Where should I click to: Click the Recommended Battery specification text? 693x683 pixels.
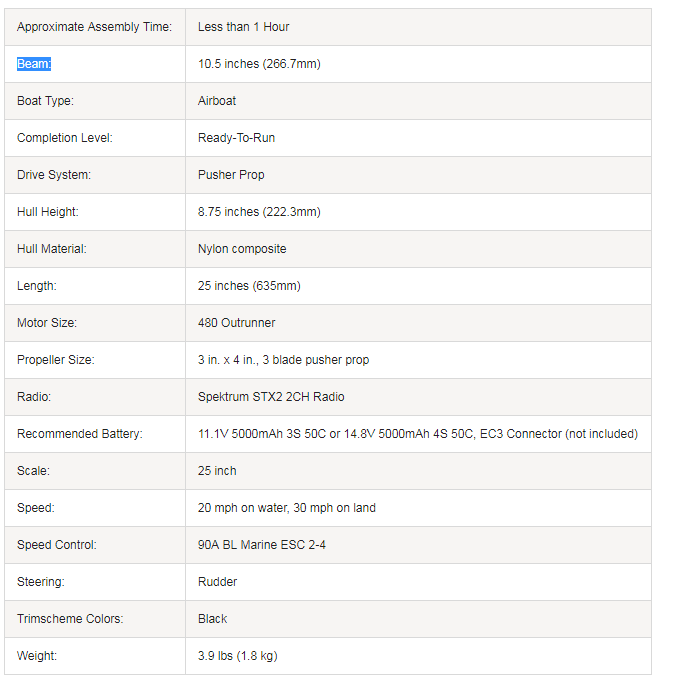coord(417,434)
